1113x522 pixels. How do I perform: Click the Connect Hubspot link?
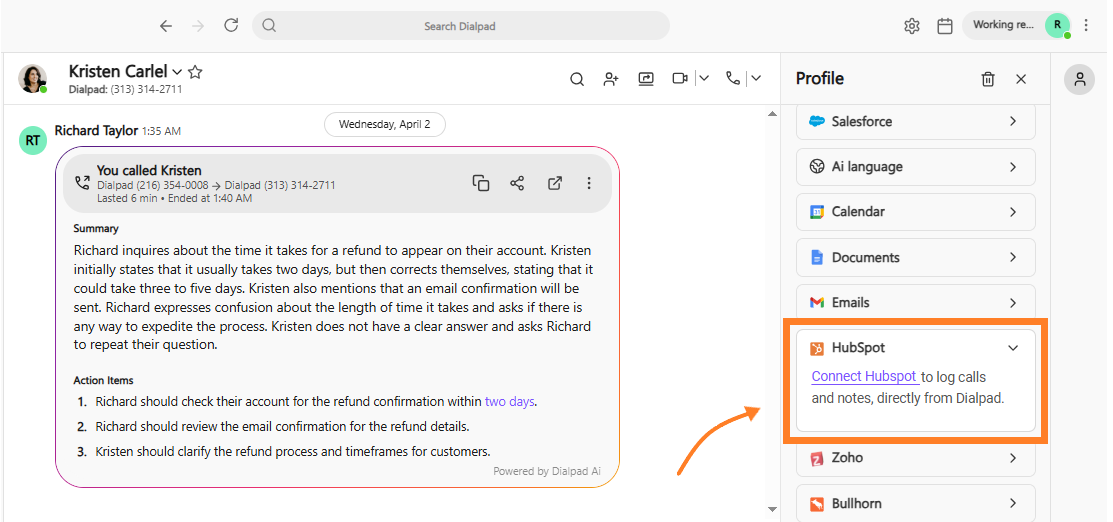coord(865,376)
